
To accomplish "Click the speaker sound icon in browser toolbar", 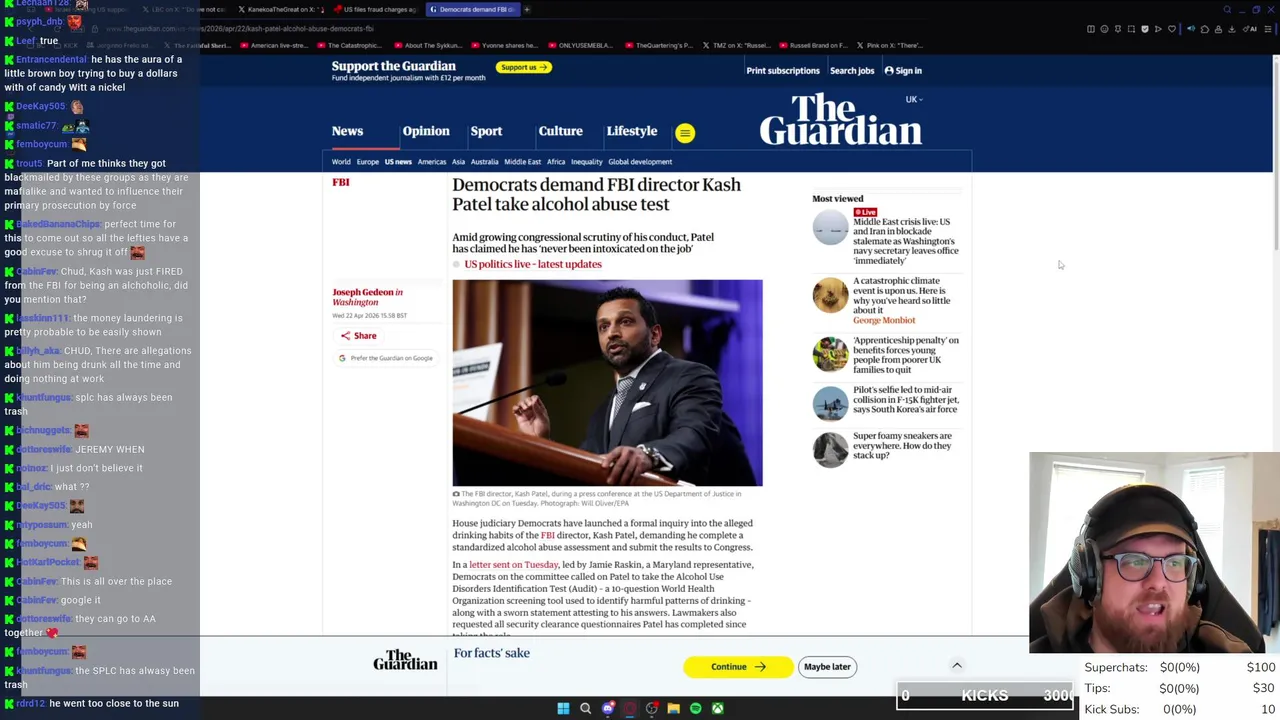I will [1191, 29].
